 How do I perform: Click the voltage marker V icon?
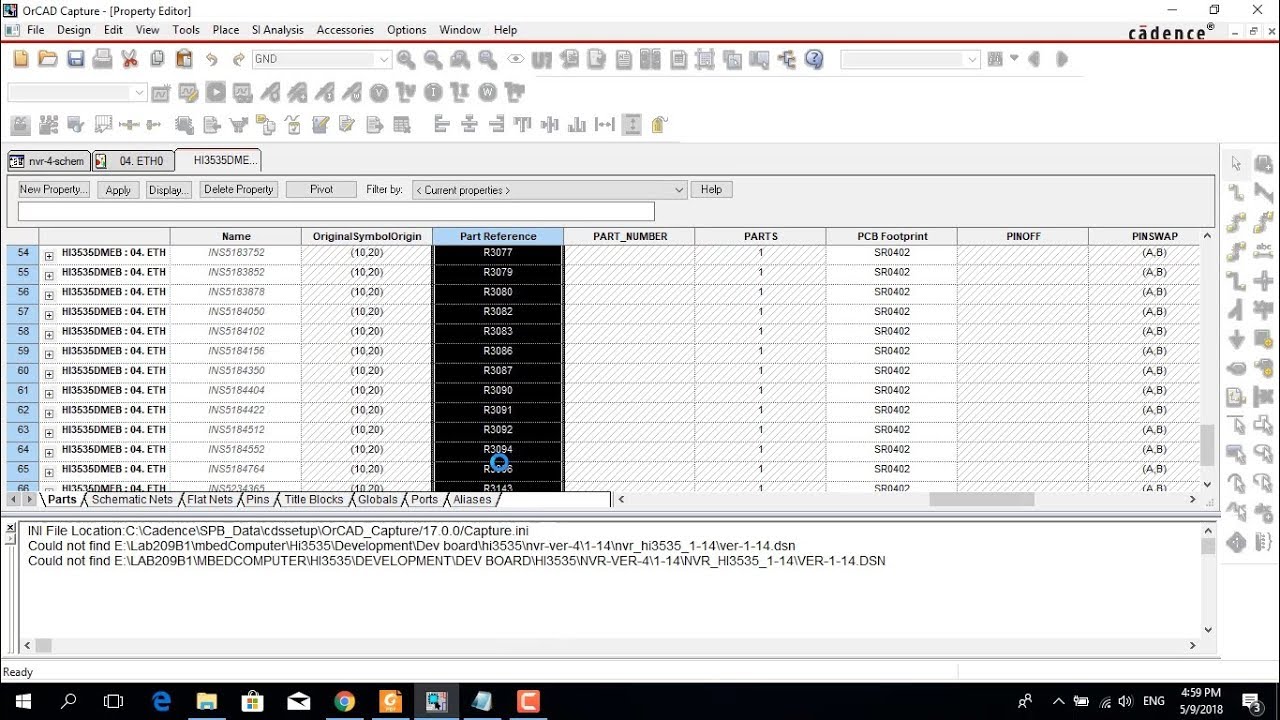click(x=379, y=93)
